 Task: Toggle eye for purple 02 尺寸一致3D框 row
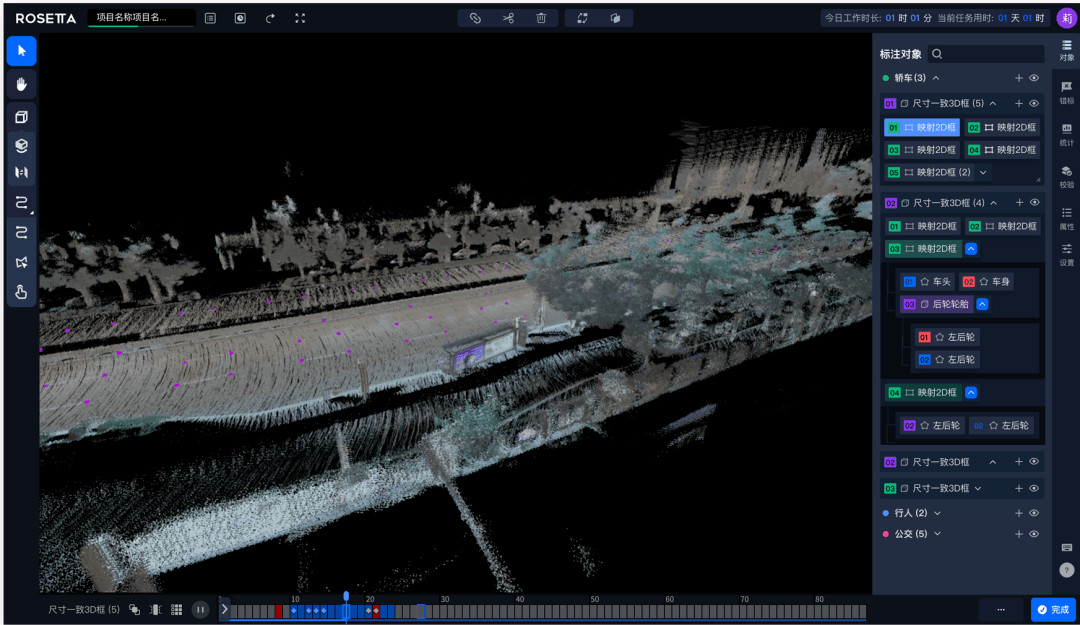tap(1034, 462)
